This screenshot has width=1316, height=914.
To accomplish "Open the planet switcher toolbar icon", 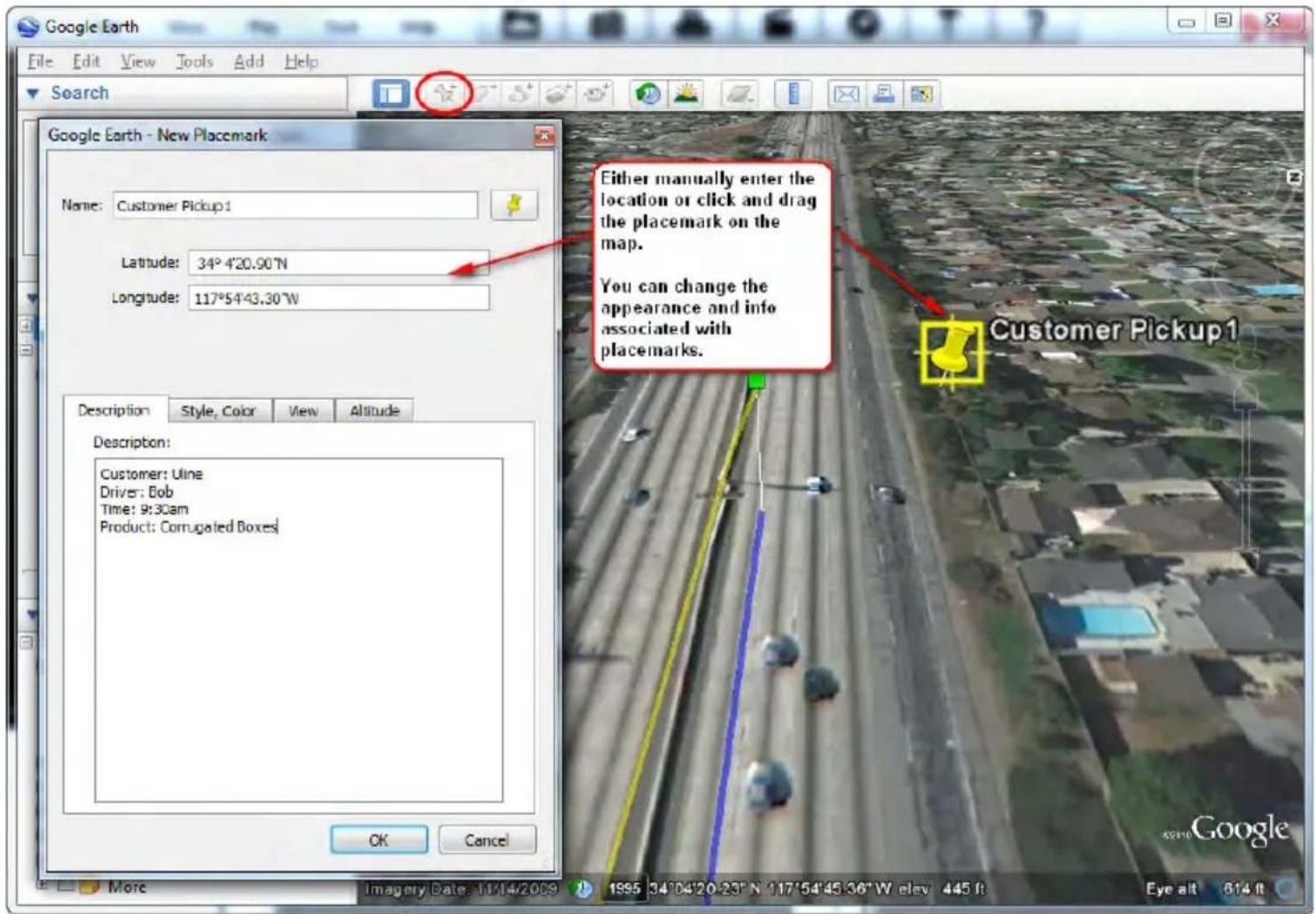I will coord(740,93).
